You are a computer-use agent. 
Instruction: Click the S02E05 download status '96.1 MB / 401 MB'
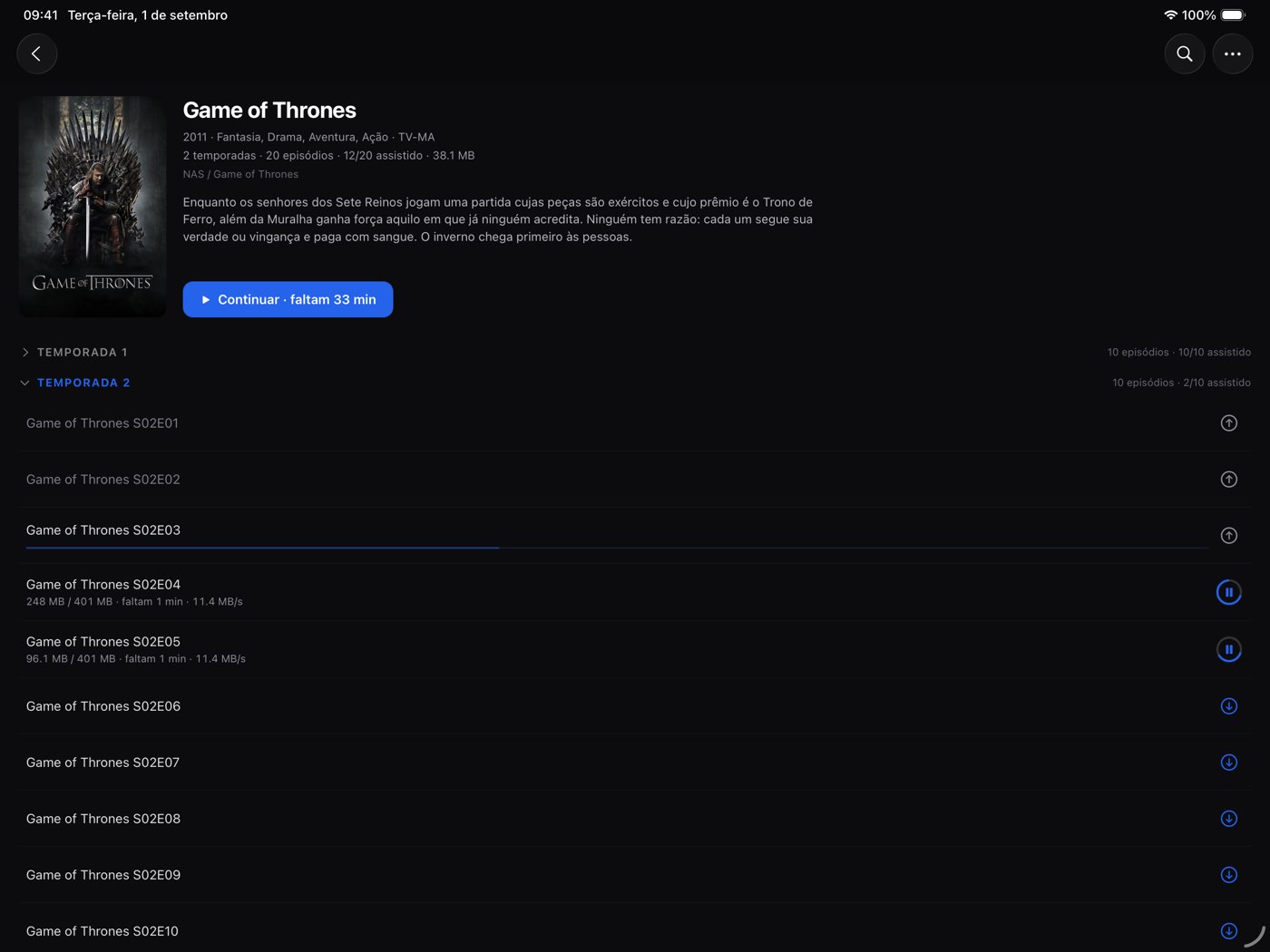(x=71, y=659)
